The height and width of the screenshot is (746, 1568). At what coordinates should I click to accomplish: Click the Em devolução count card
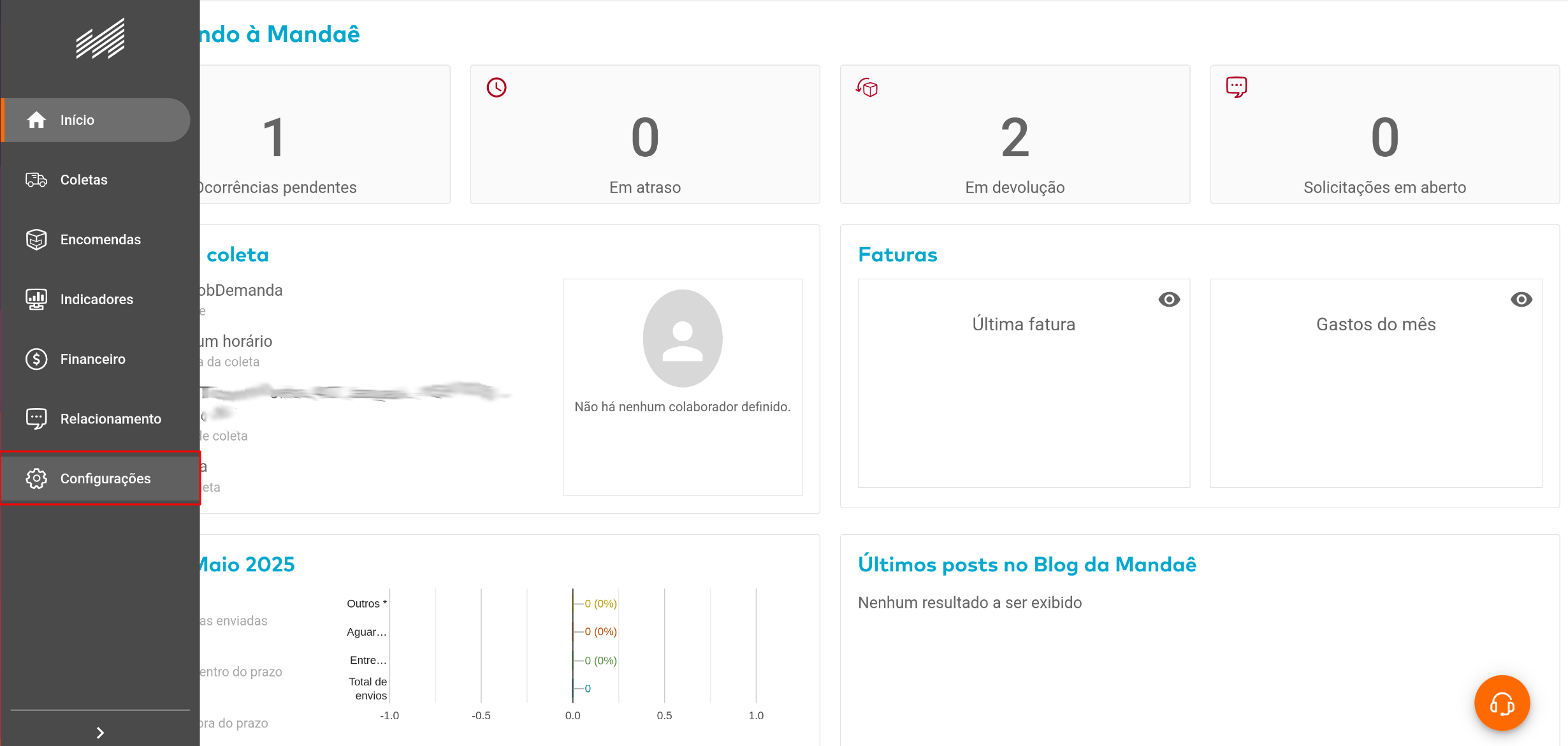(1014, 135)
